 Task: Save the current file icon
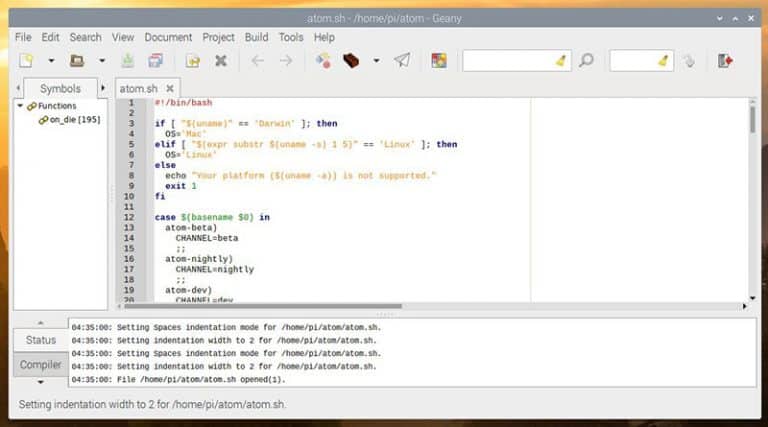click(x=128, y=61)
